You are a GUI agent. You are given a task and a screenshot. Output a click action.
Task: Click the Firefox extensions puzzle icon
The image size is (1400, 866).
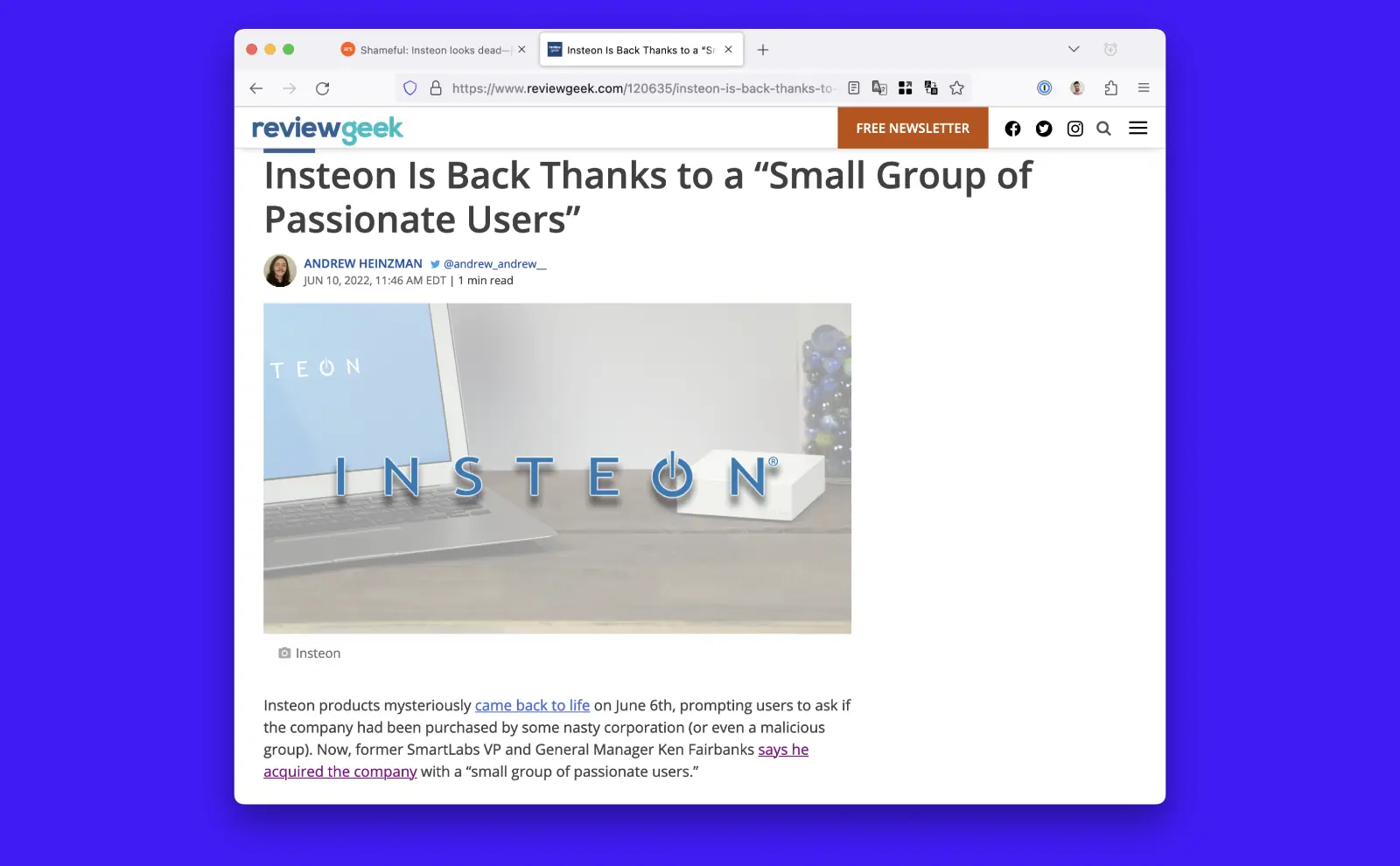coord(1111,87)
